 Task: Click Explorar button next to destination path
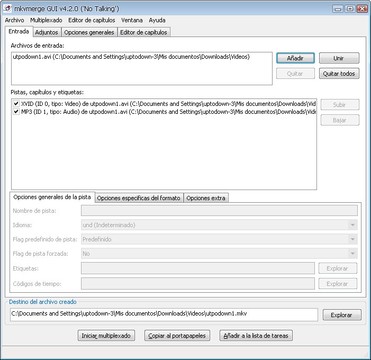(x=342, y=315)
